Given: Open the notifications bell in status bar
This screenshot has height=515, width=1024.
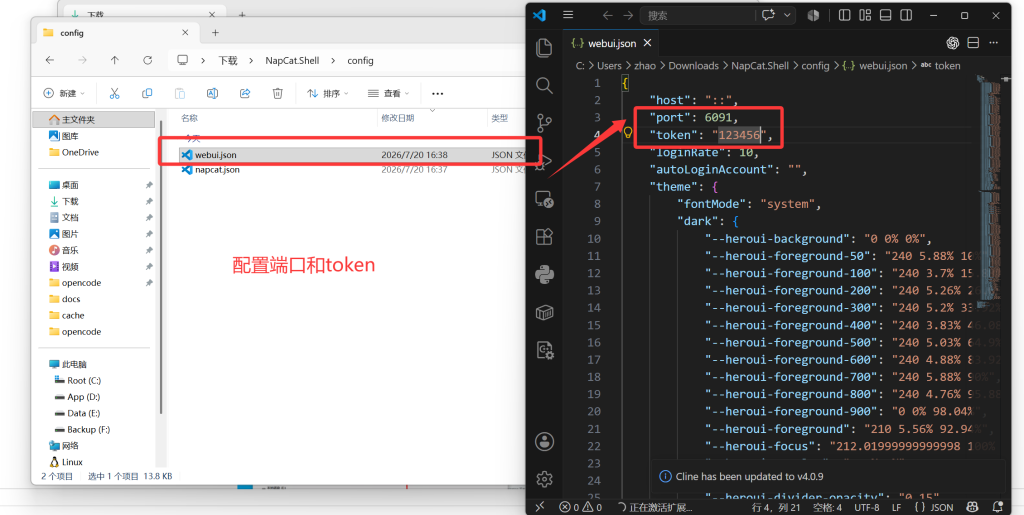Looking at the screenshot, I should 997,507.
